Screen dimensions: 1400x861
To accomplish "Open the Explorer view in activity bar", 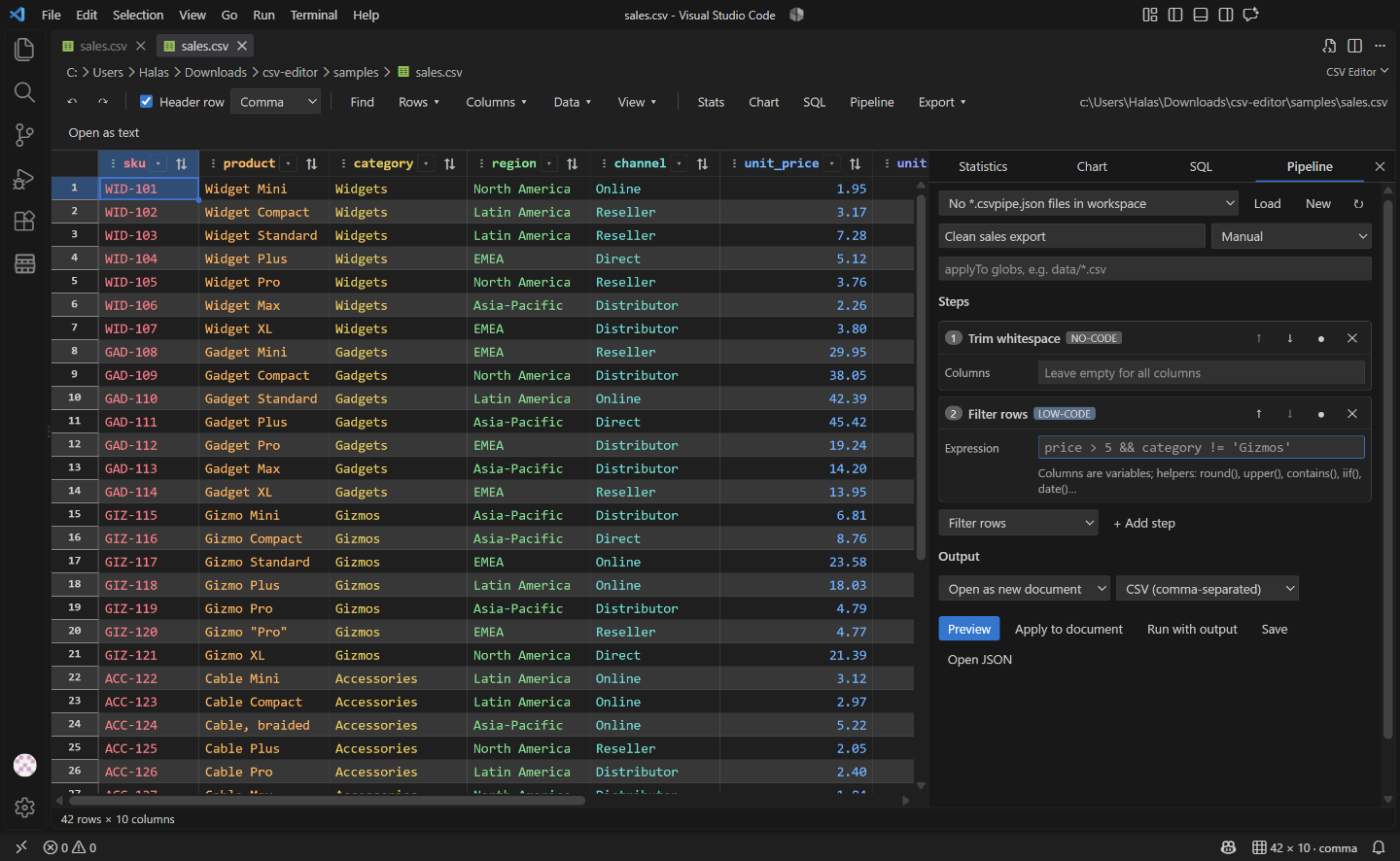I will point(24,49).
